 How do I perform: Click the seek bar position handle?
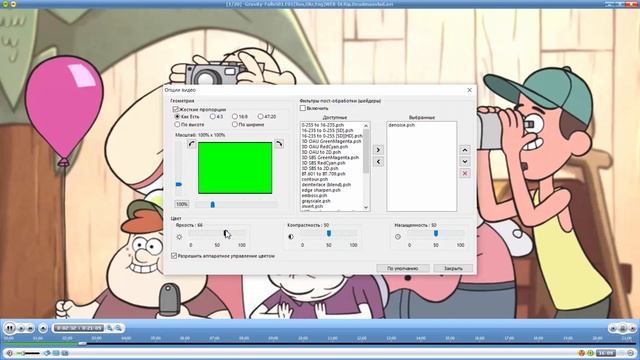click(82, 343)
